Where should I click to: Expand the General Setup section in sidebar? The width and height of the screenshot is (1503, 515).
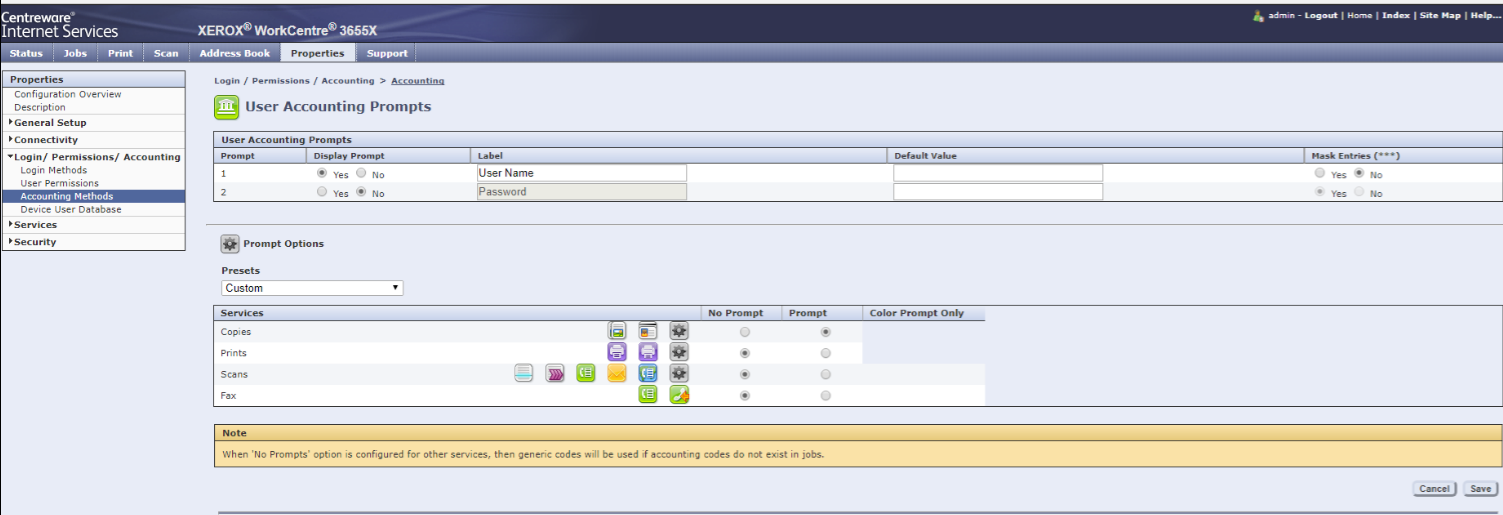tap(50, 123)
